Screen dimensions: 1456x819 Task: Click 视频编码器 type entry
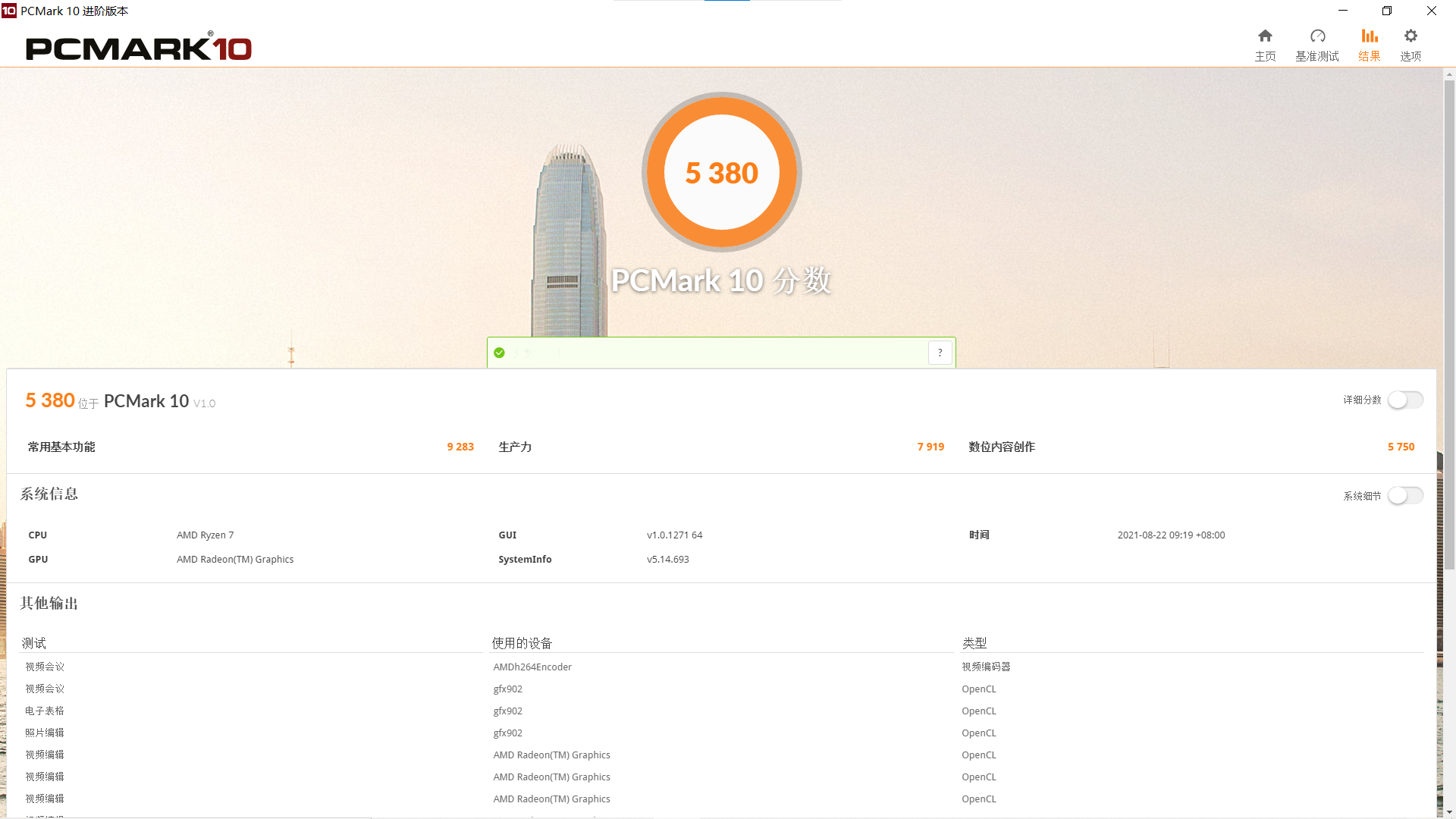[986, 667]
